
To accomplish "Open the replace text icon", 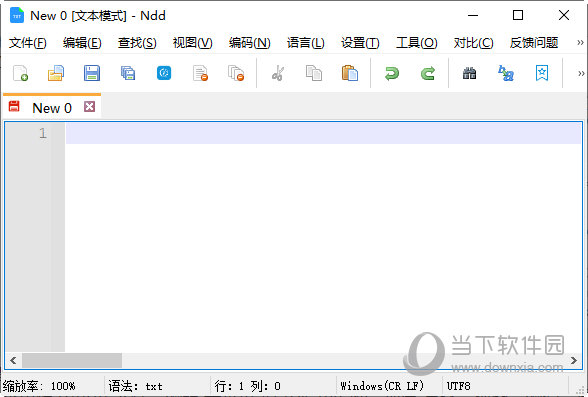I will click(x=506, y=73).
